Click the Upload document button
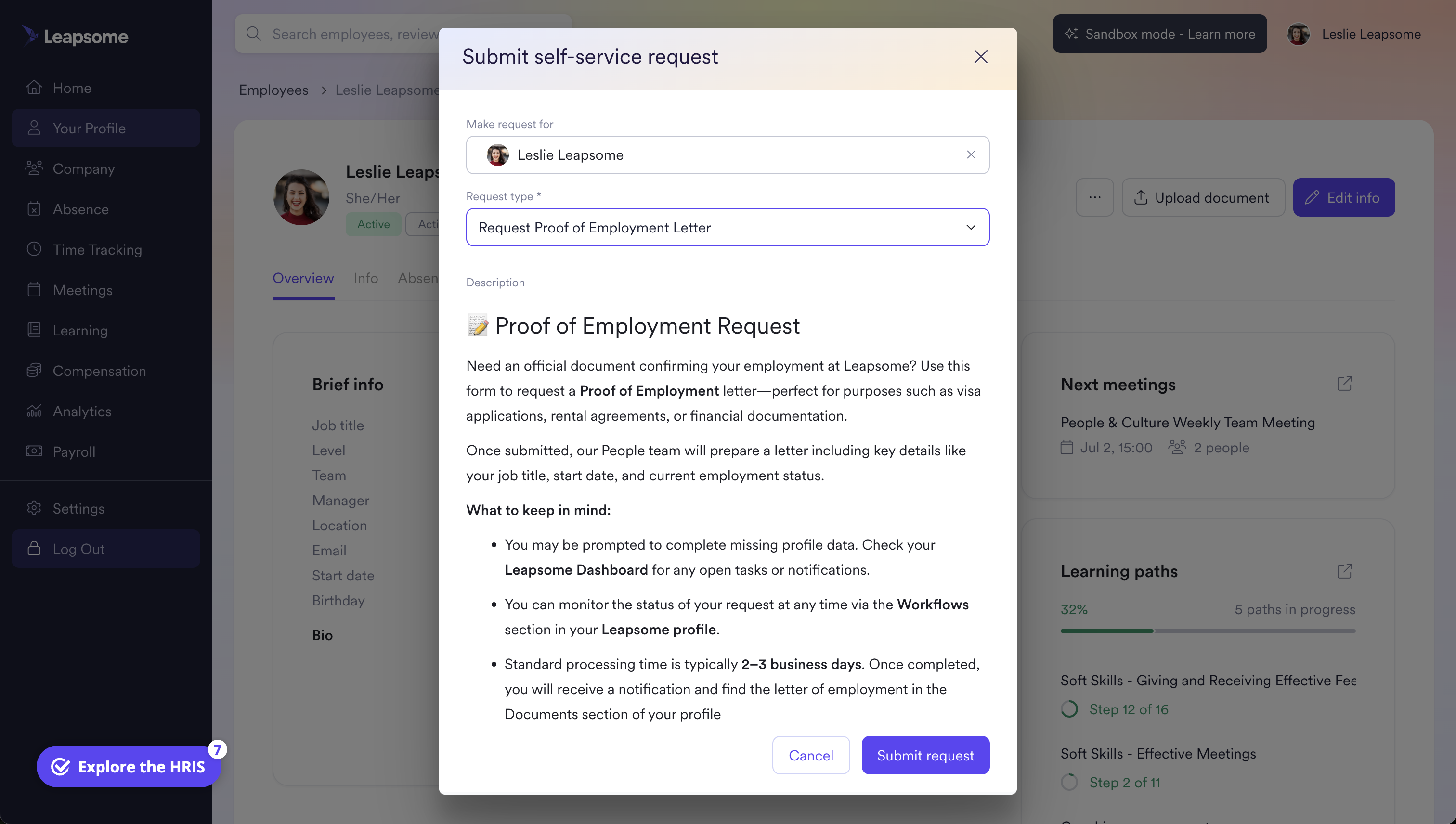Image resolution: width=1456 pixels, height=824 pixels. pos(1203,197)
